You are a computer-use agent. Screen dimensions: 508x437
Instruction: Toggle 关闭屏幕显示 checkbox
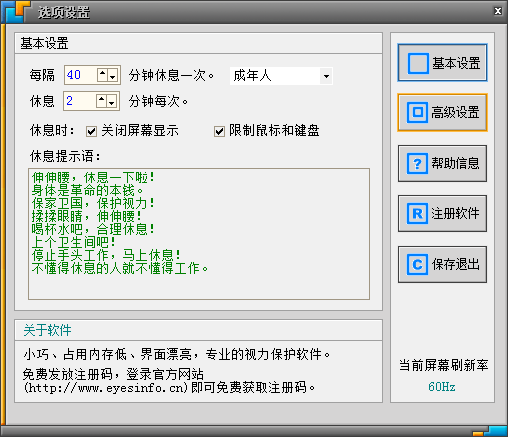(x=91, y=131)
